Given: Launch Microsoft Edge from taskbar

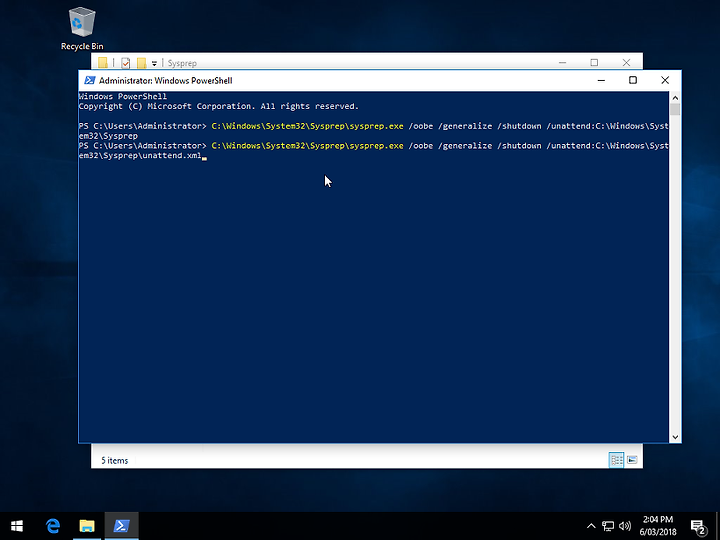Looking at the screenshot, I should point(53,526).
